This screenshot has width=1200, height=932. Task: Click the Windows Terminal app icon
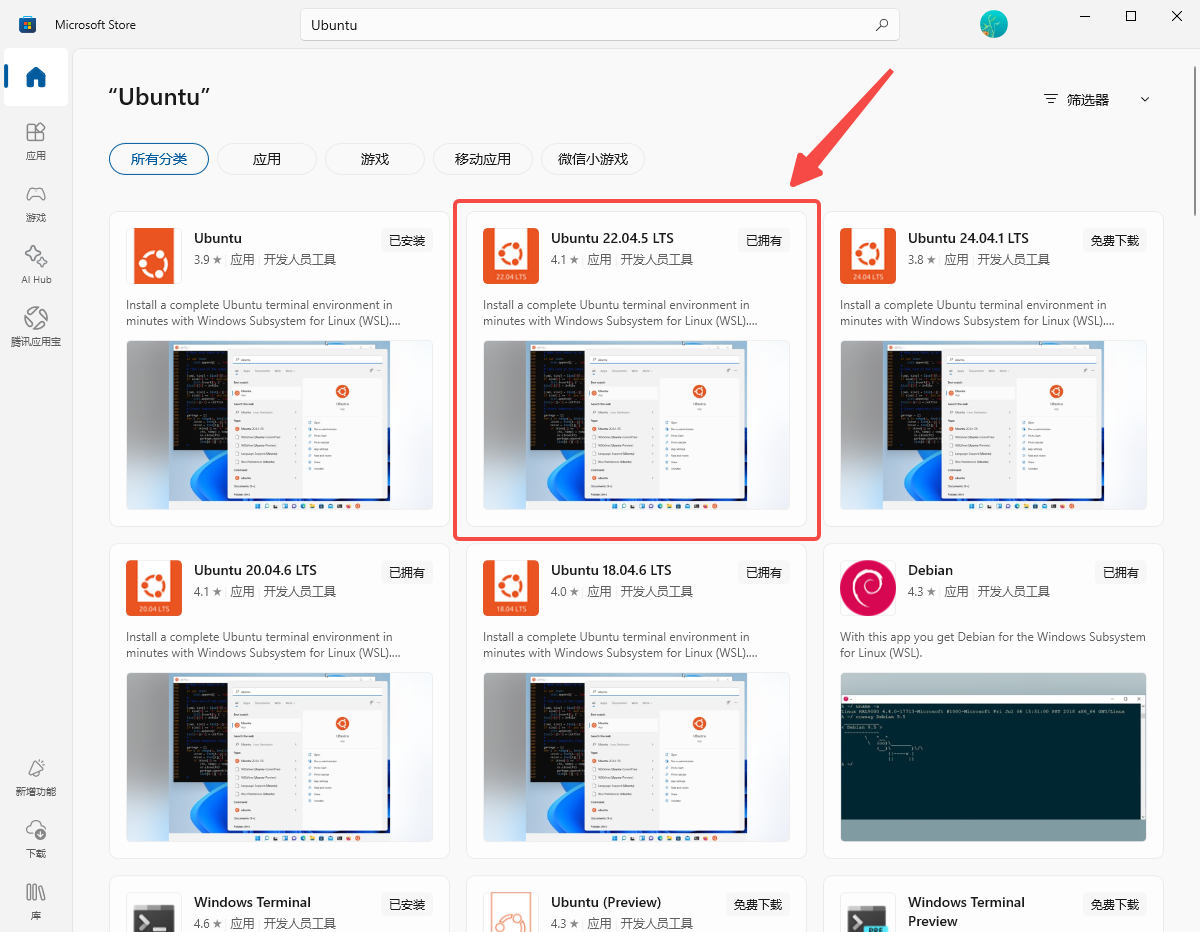(154, 912)
